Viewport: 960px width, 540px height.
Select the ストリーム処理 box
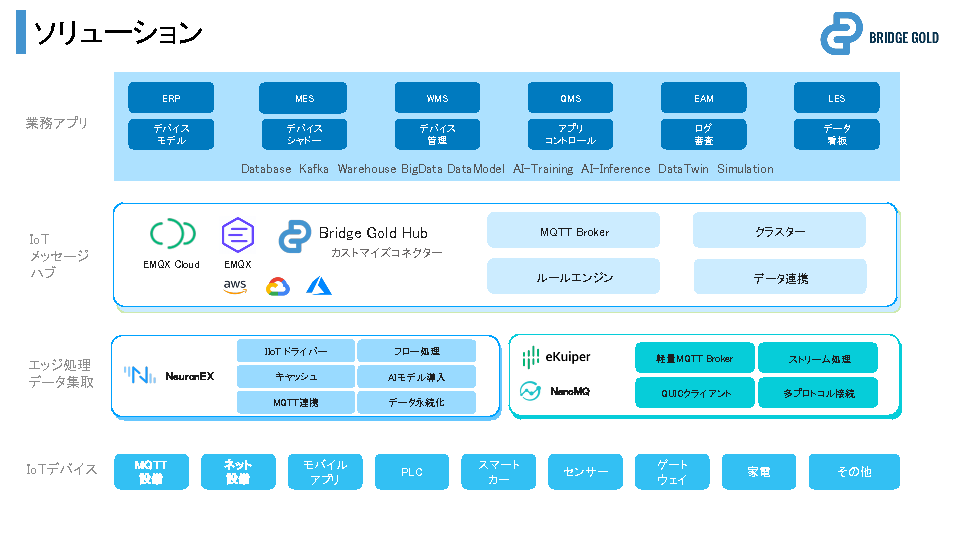[818, 358]
